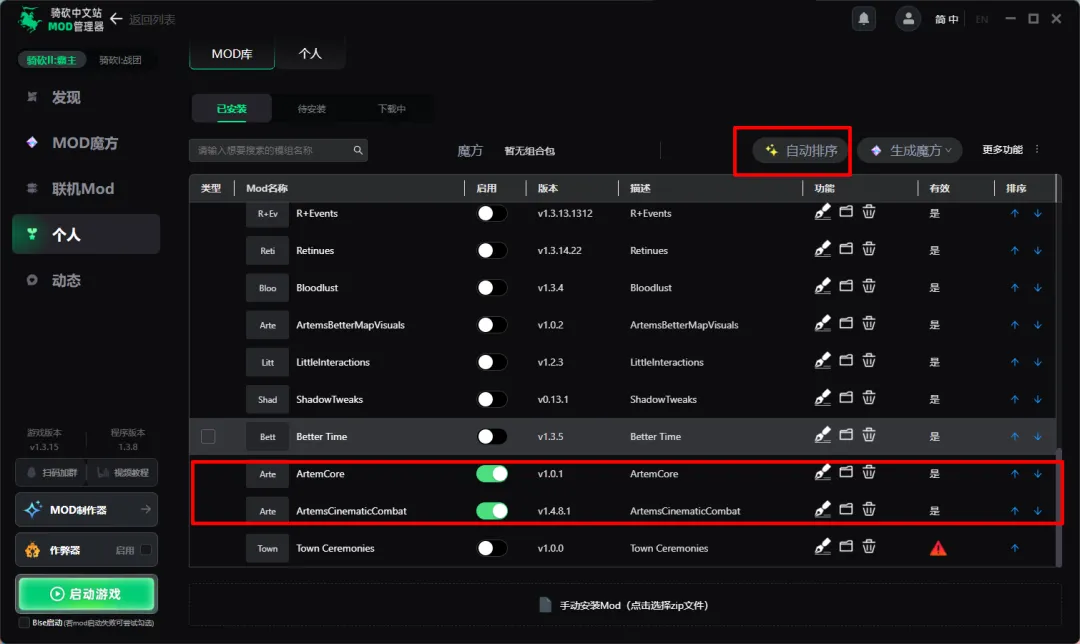Screen dimensions: 1080x644
Task: Disable the ArtemCore mod toggle
Action: click(x=492, y=474)
